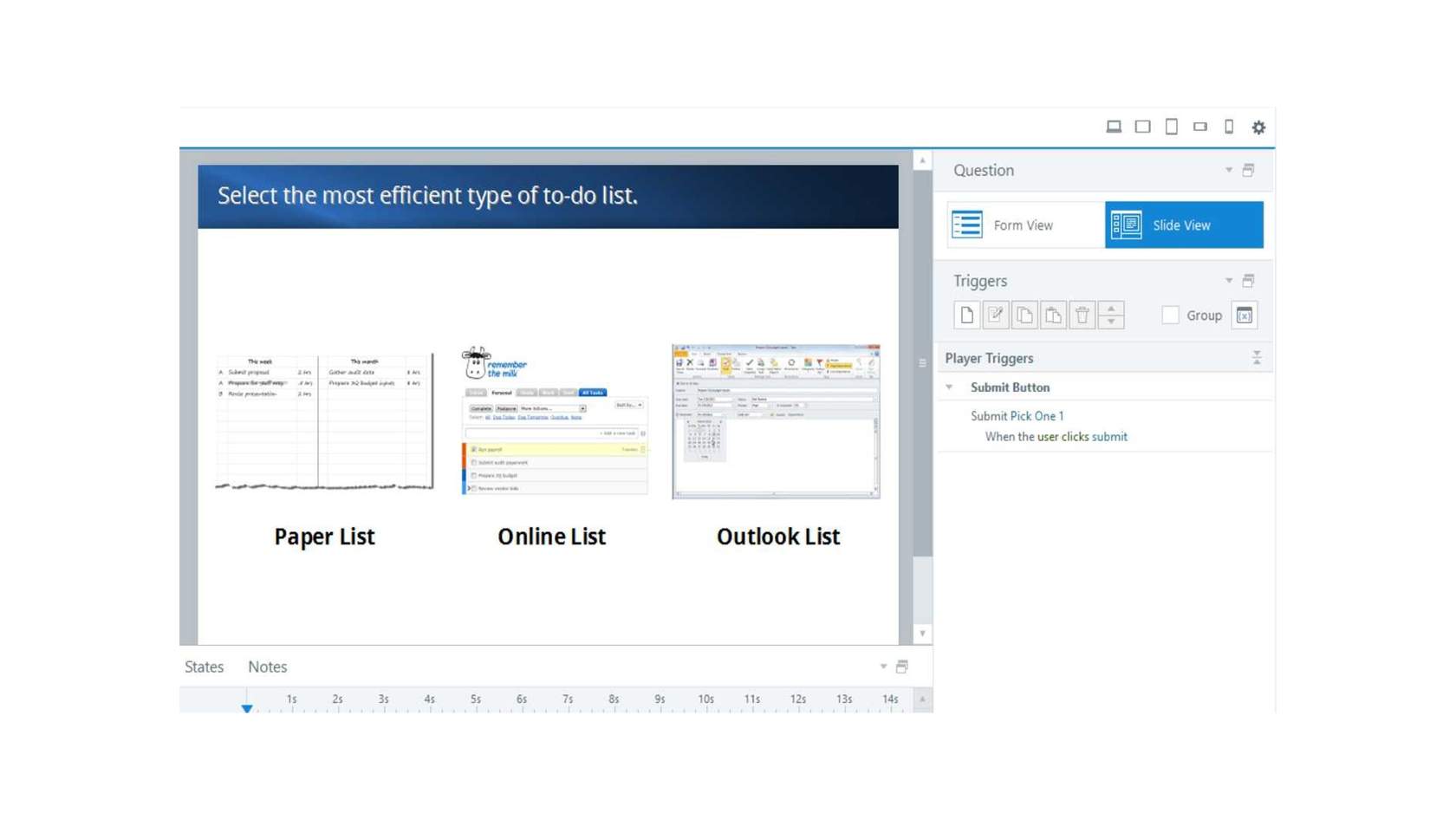This screenshot has width=1456, height=820.
Task: Click the 5s mark on timeline
Action: (x=476, y=699)
